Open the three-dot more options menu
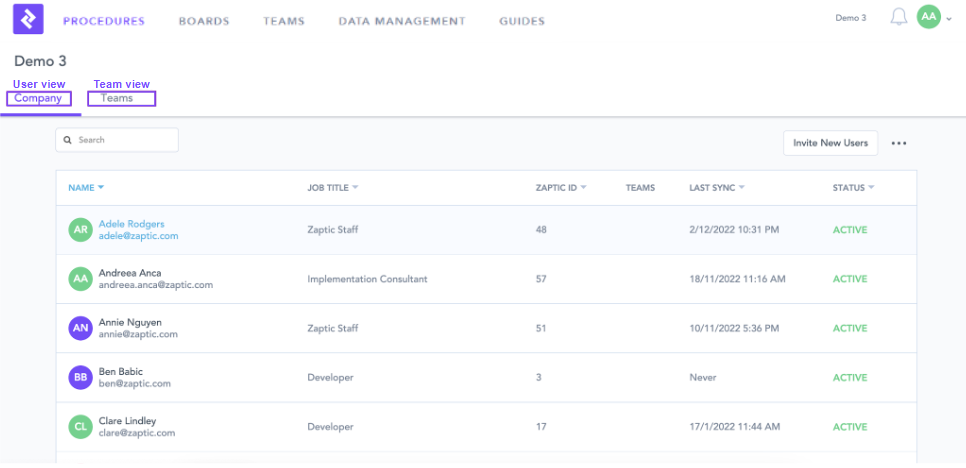The width and height of the screenshot is (966, 468). [898, 144]
